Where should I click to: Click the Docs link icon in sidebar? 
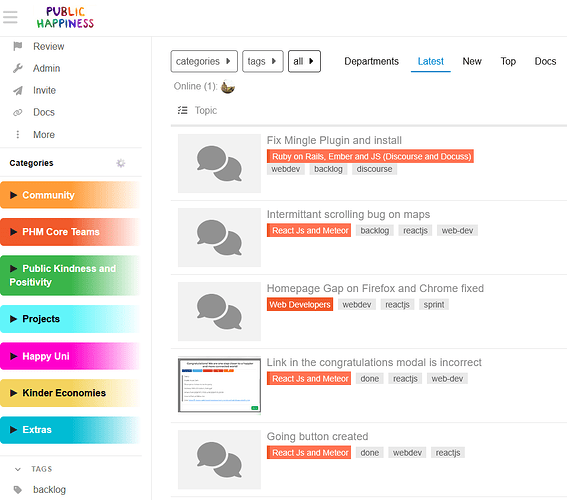click(18, 112)
